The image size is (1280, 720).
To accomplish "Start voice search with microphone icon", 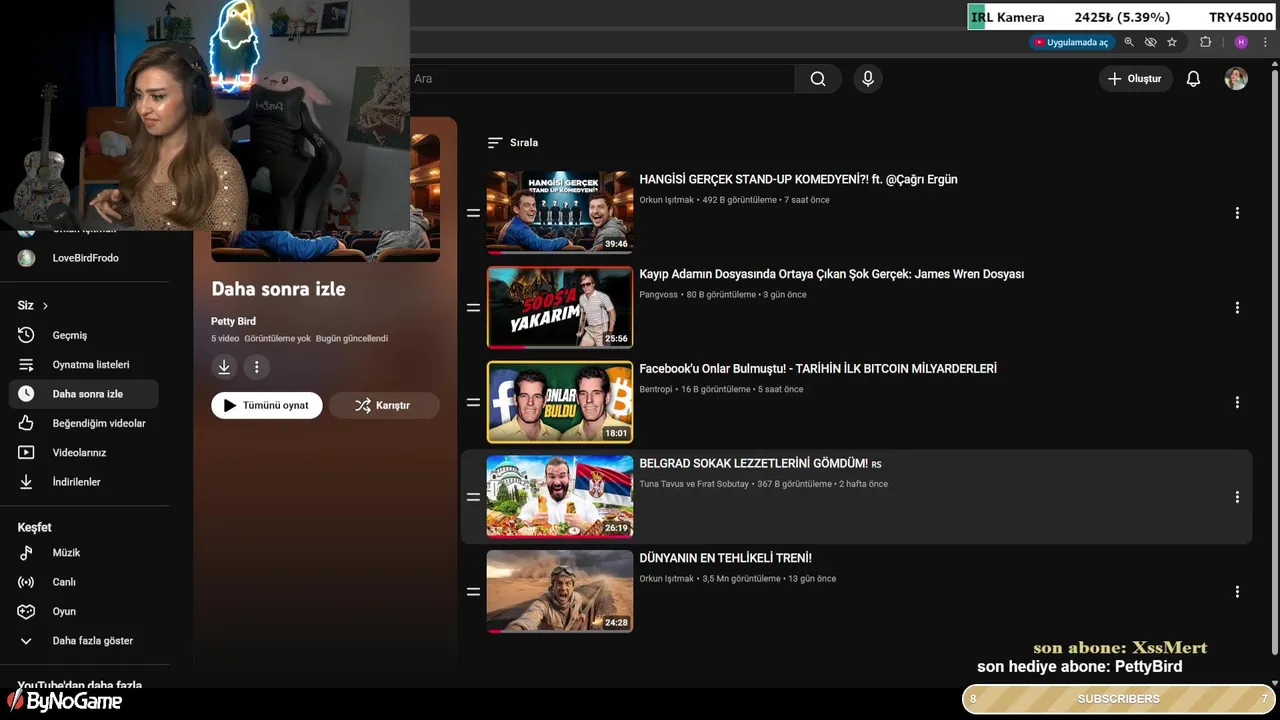I will [x=868, y=79].
